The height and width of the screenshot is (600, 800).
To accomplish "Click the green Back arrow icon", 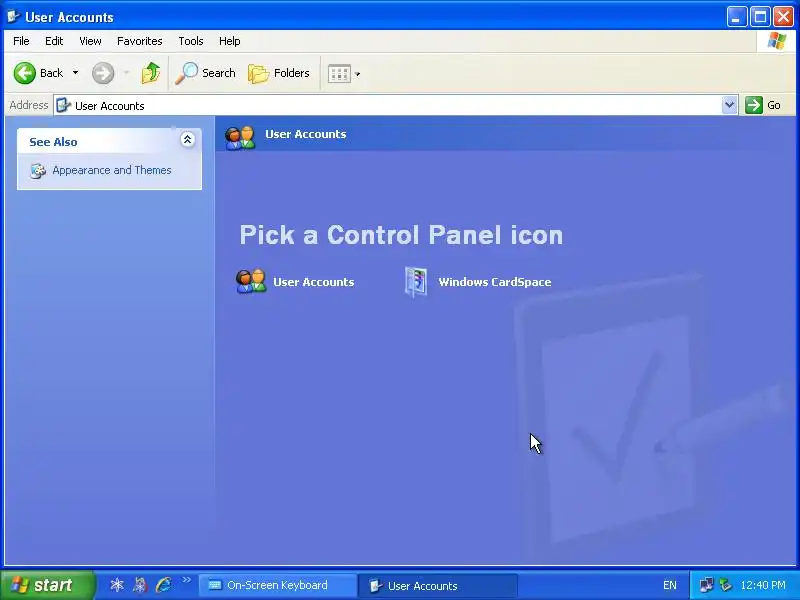I will 24,73.
